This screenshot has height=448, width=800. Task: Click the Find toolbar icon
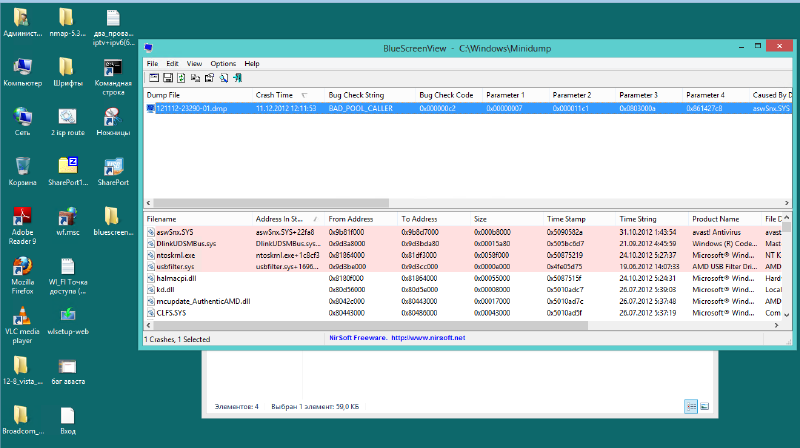(x=223, y=78)
